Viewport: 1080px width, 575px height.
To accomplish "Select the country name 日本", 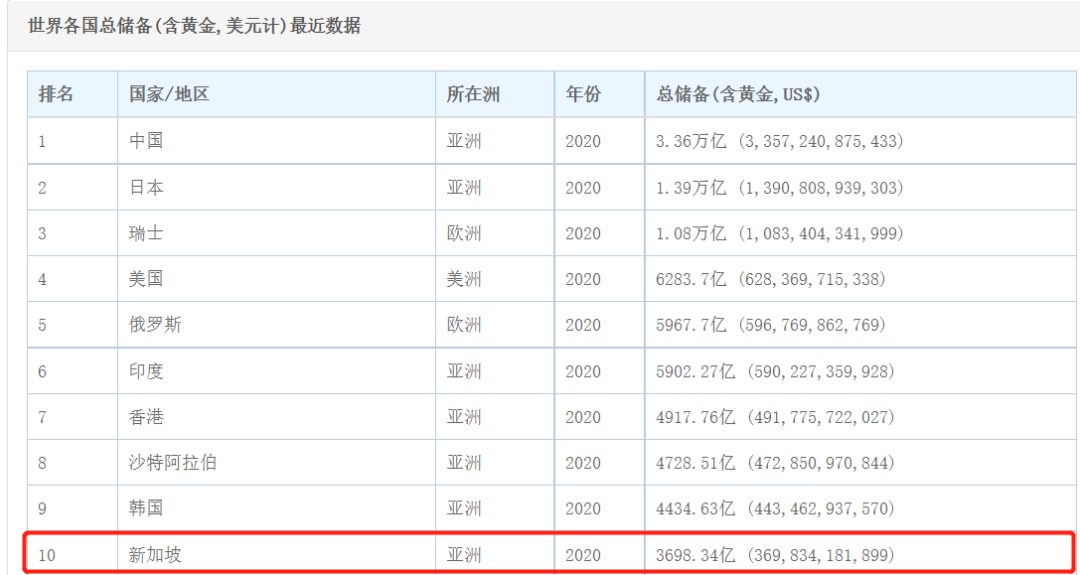I will pos(146,187).
